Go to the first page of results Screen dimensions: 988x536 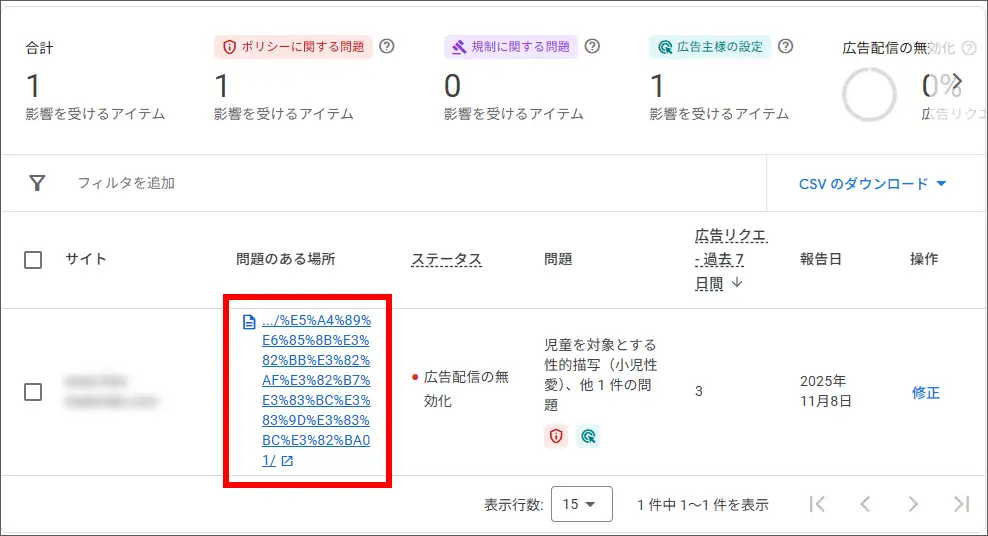pos(817,505)
